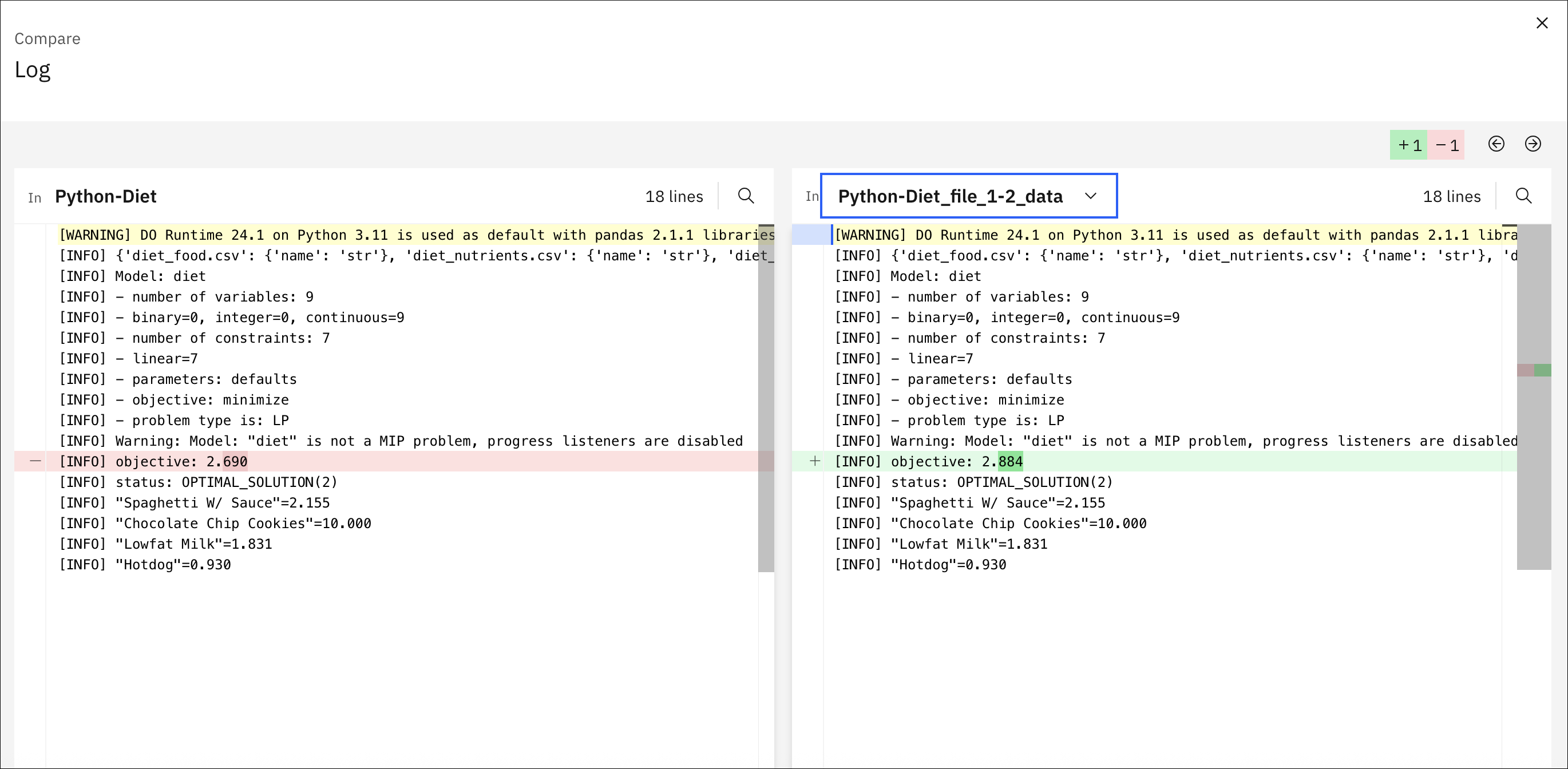Click the Python-Diet scenario title

[106, 196]
